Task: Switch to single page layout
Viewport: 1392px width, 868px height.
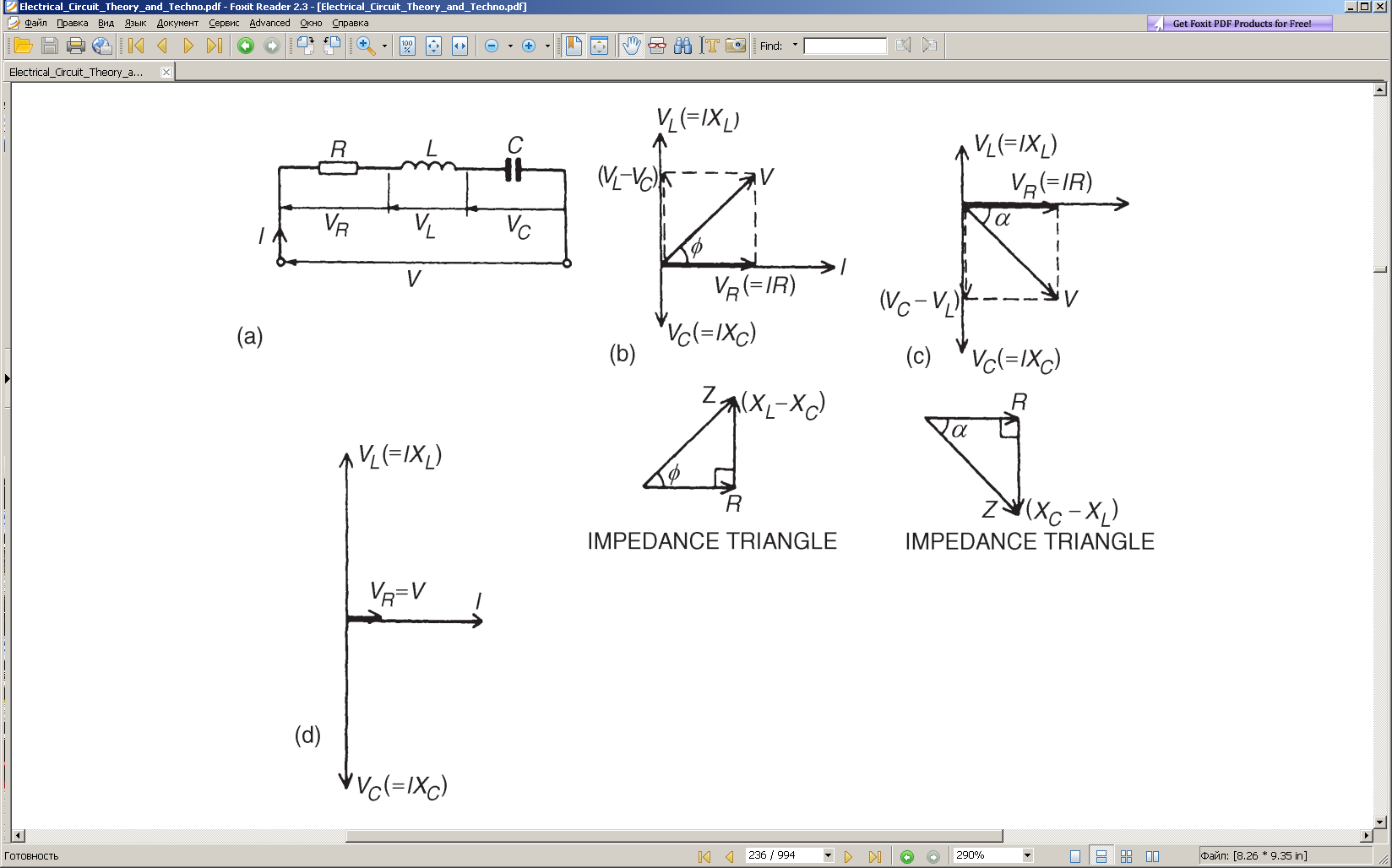Action: [x=1075, y=856]
